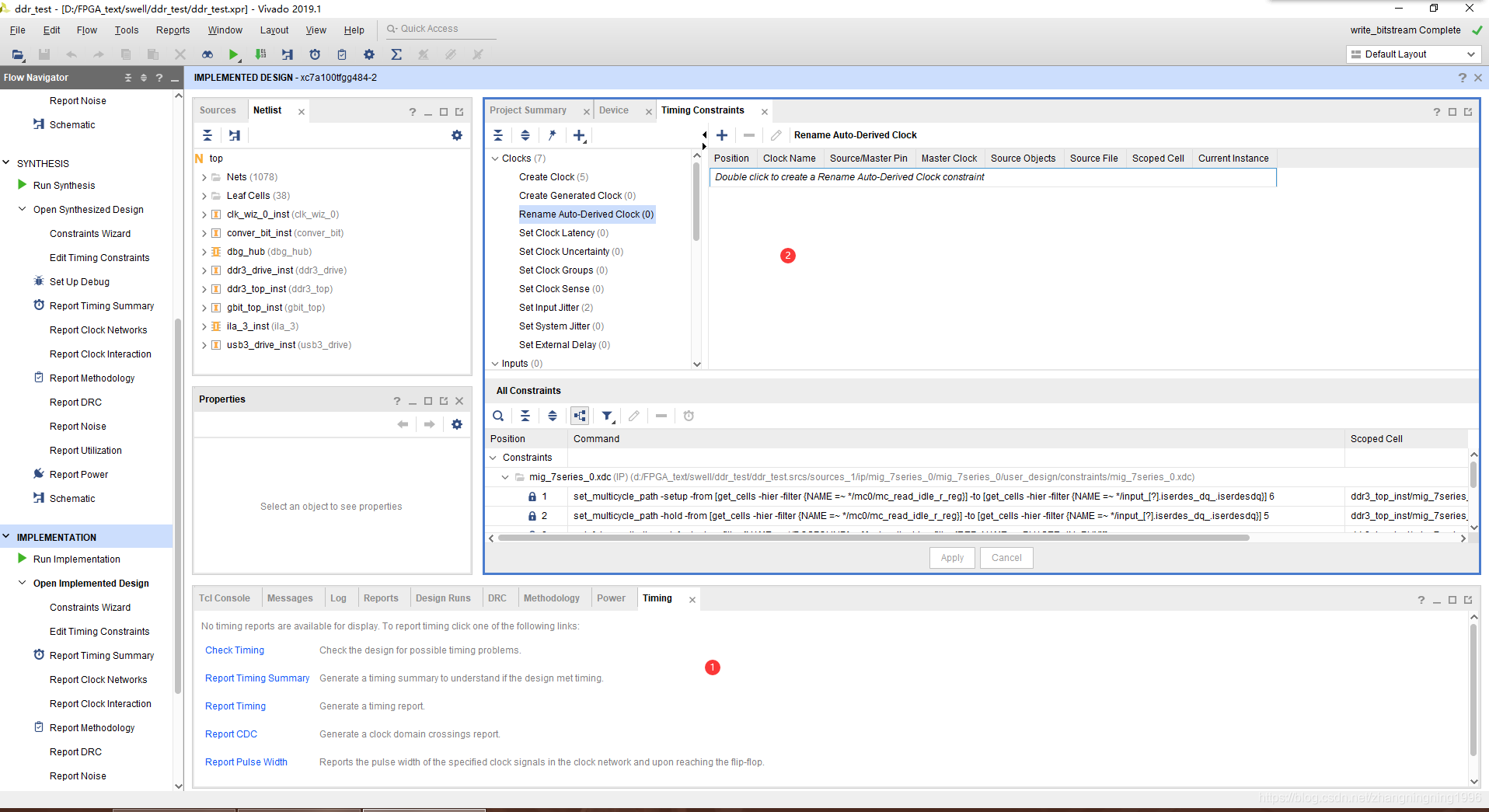
Task: Select usb3_drive_inst in netlist
Action: pyautogui.click(x=288, y=345)
